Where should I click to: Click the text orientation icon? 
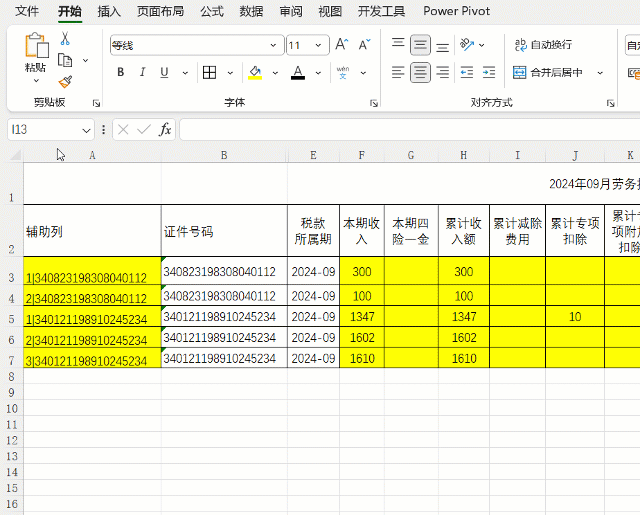(x=467, y=44)
